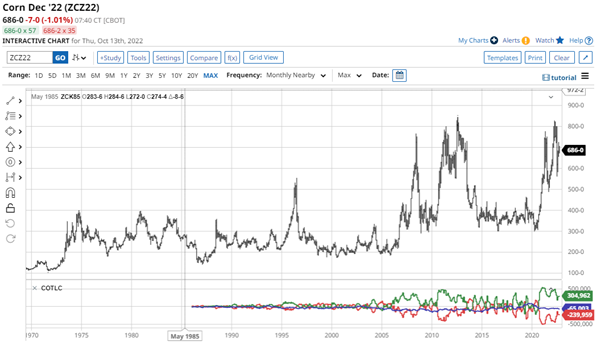Click the green 304,962 COT value label
This screenshot has height=363, width=605.
pyautogui.click(x=578, y=296)
